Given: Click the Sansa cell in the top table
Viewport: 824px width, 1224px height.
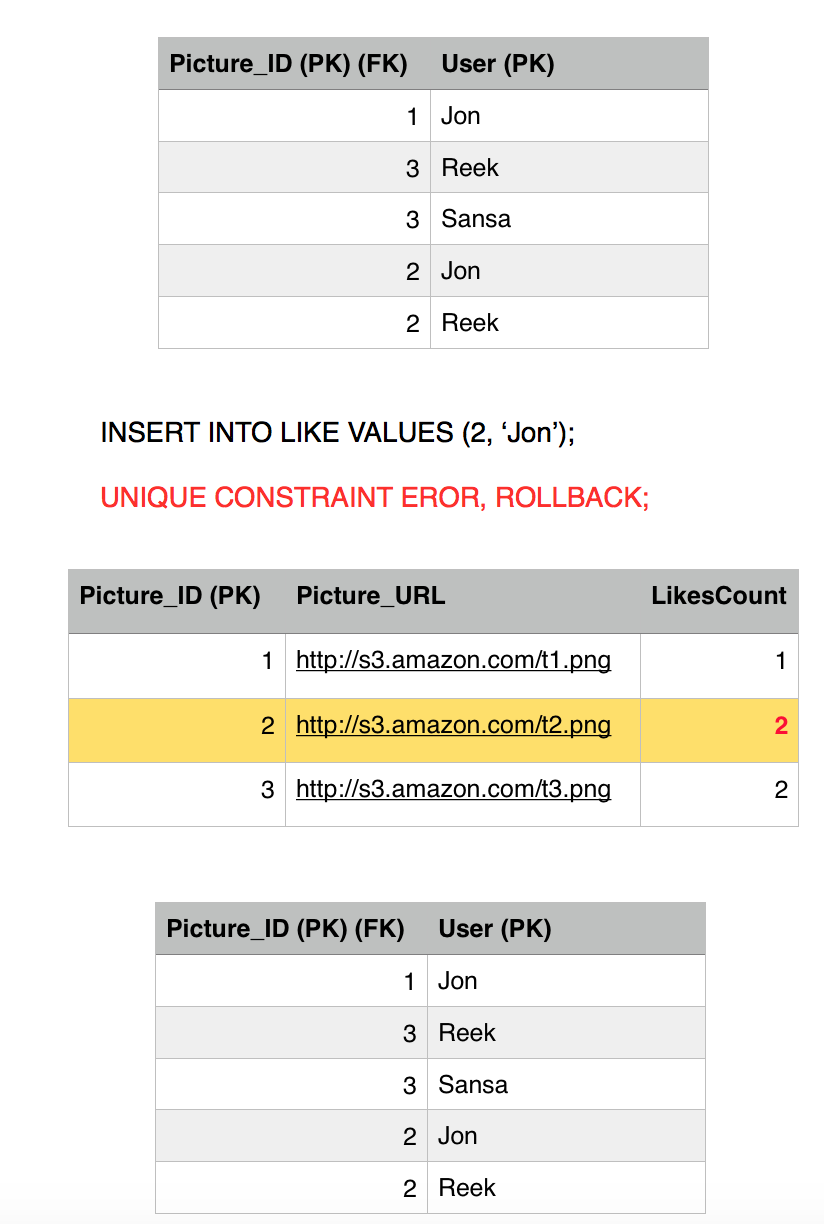Looking at the screenshot, I should coord(476,219).
